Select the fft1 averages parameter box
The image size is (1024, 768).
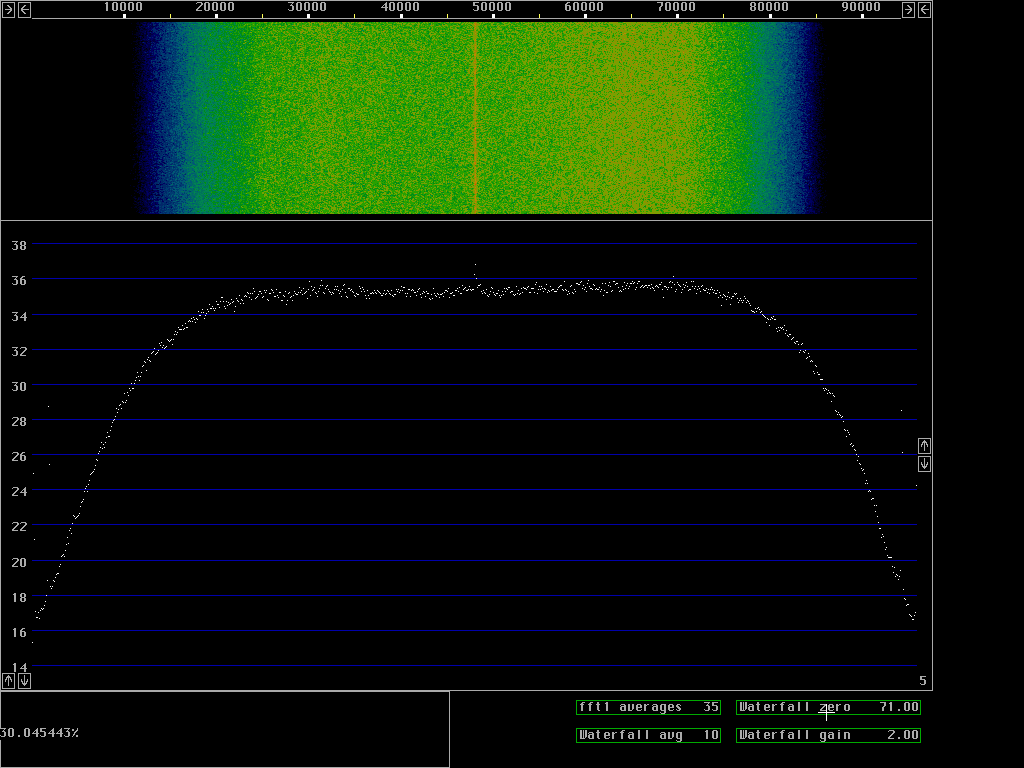tap(648, 707)
